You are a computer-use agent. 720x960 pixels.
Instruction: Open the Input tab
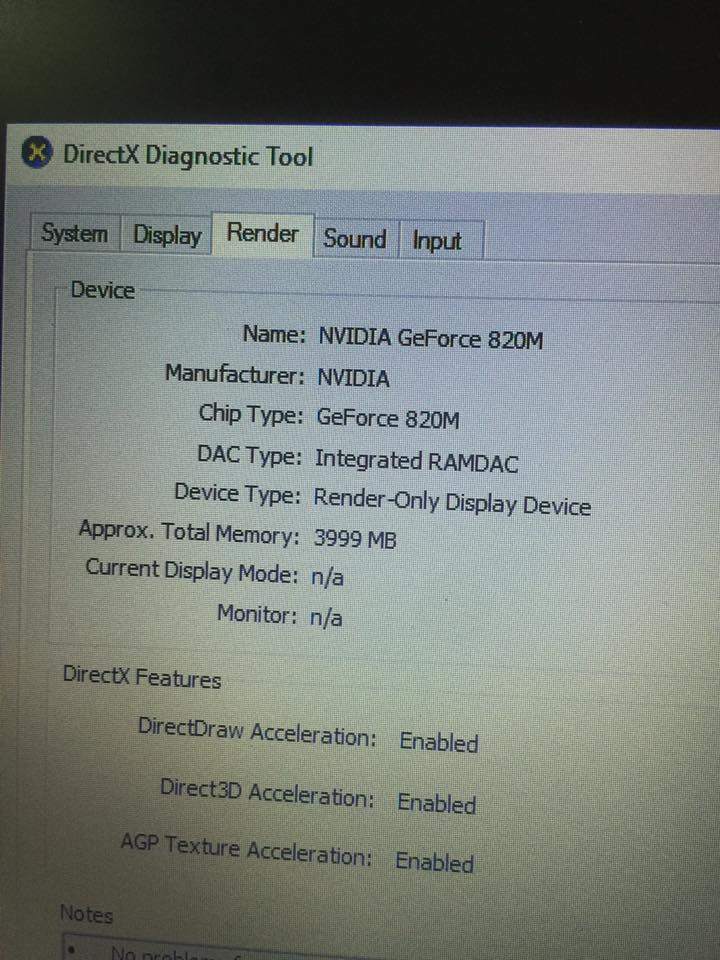click(437, 242)
